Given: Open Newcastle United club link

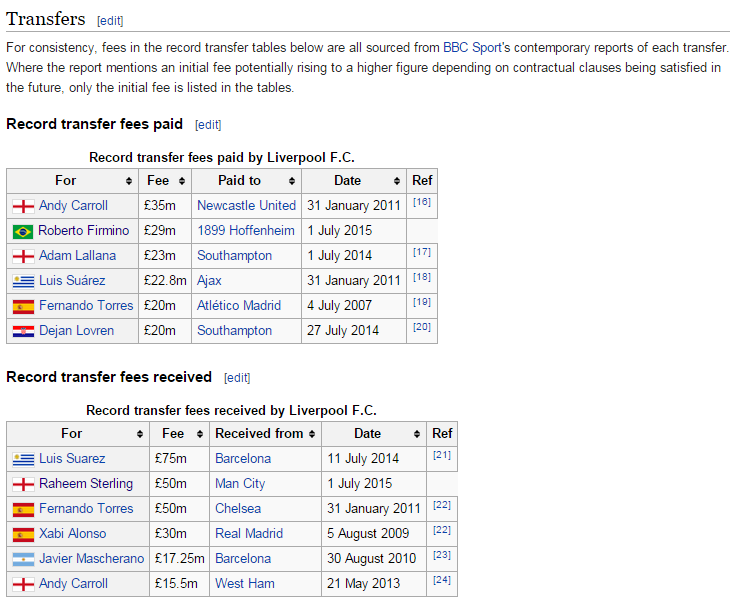Looking at the screenshot, I should click(247, 206).
